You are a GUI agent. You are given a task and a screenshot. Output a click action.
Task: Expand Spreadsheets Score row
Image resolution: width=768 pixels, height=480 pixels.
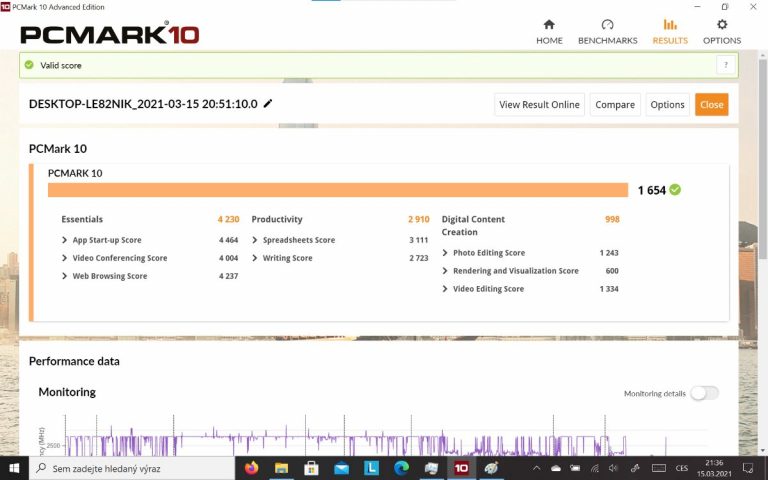[255, 240]
